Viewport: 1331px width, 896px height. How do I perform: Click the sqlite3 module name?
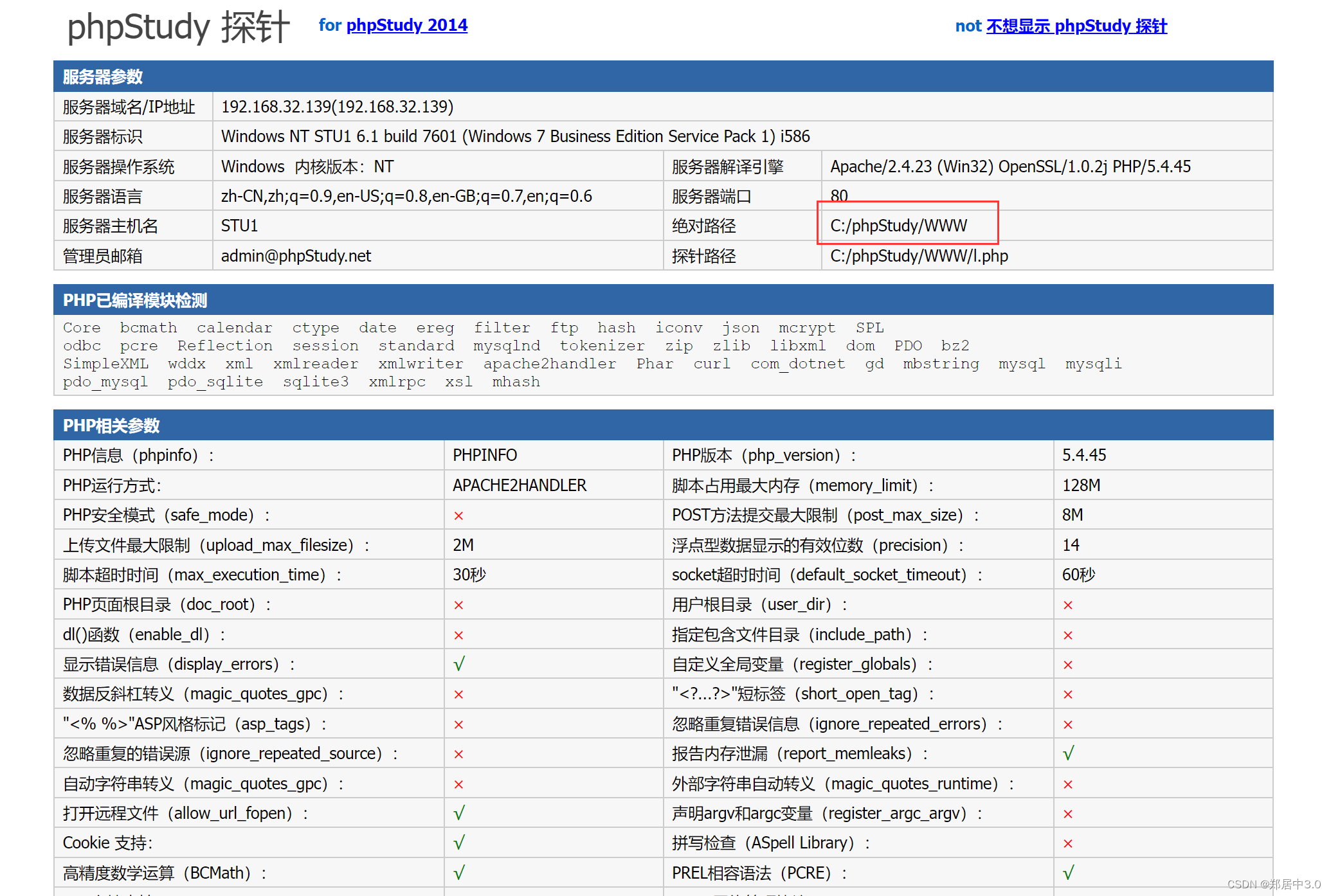(316, 382)
